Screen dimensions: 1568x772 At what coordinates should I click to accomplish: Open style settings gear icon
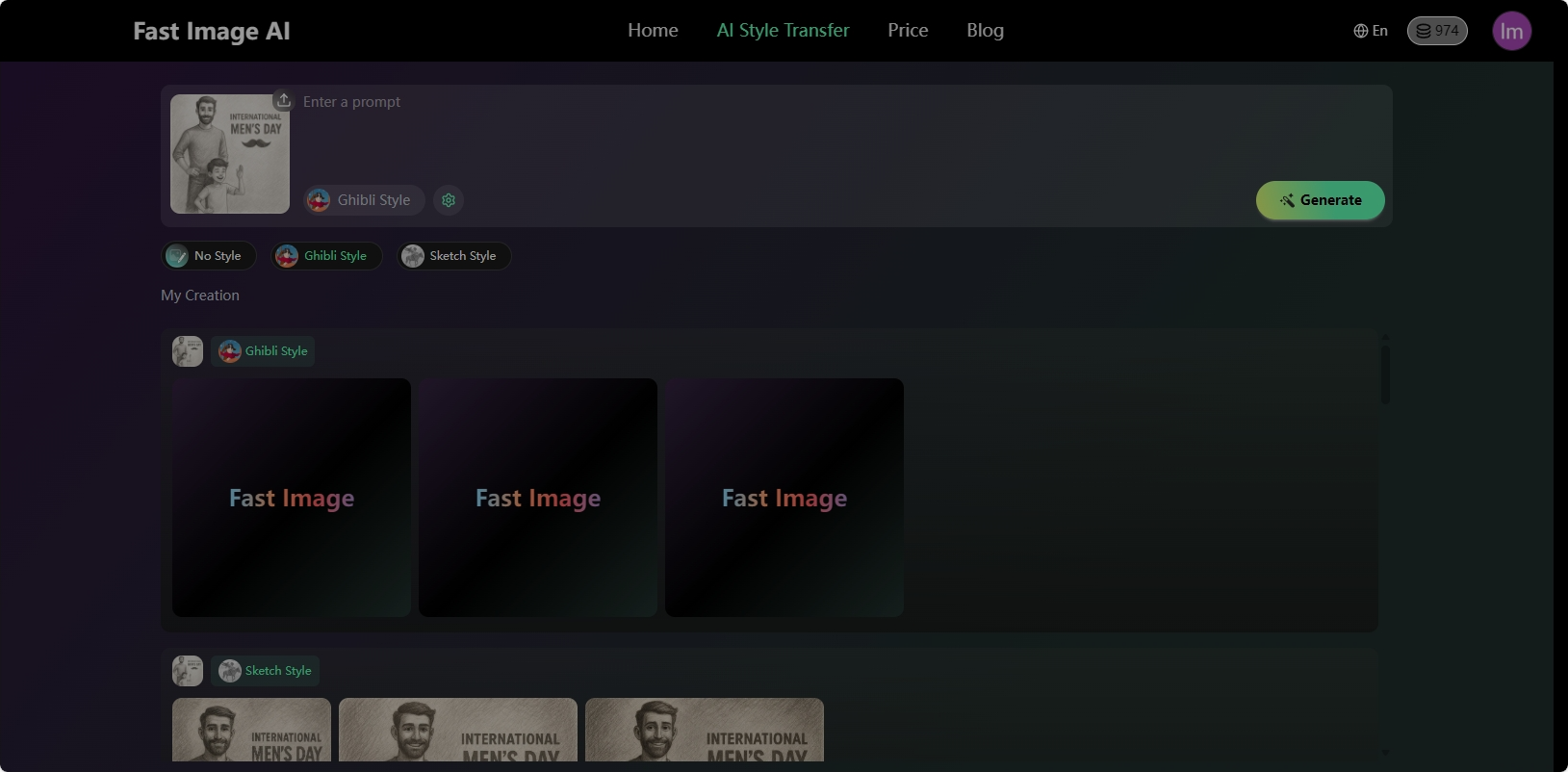pos(449,200)
